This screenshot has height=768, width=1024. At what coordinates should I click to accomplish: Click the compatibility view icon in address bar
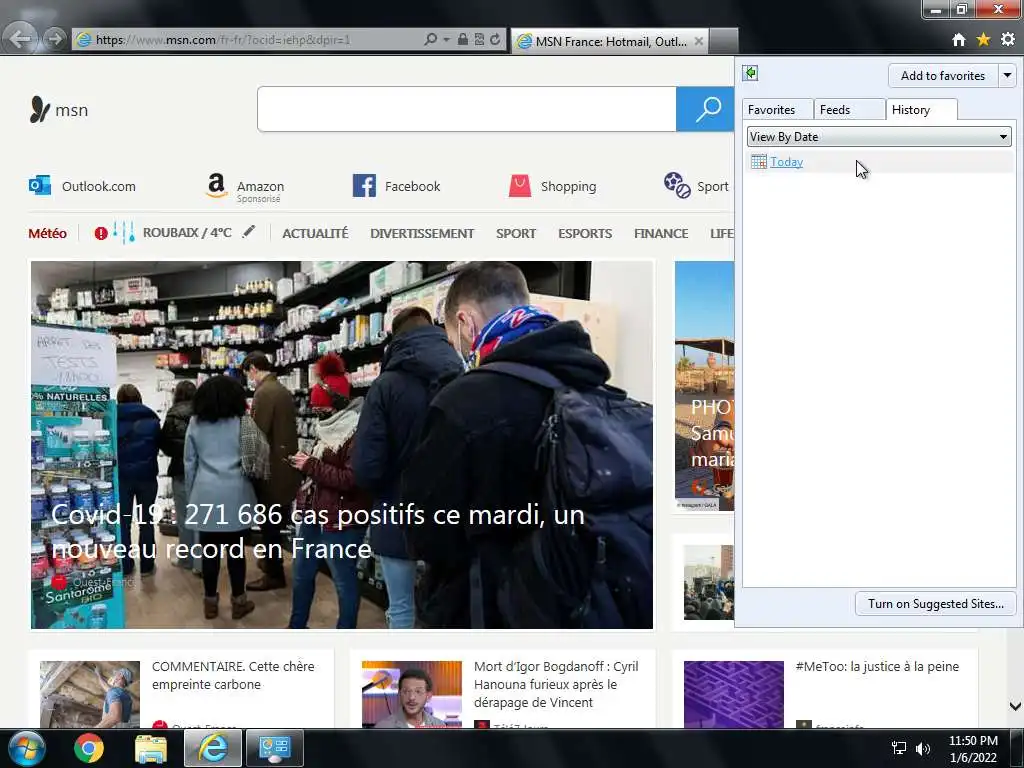[x=479, y=40]
